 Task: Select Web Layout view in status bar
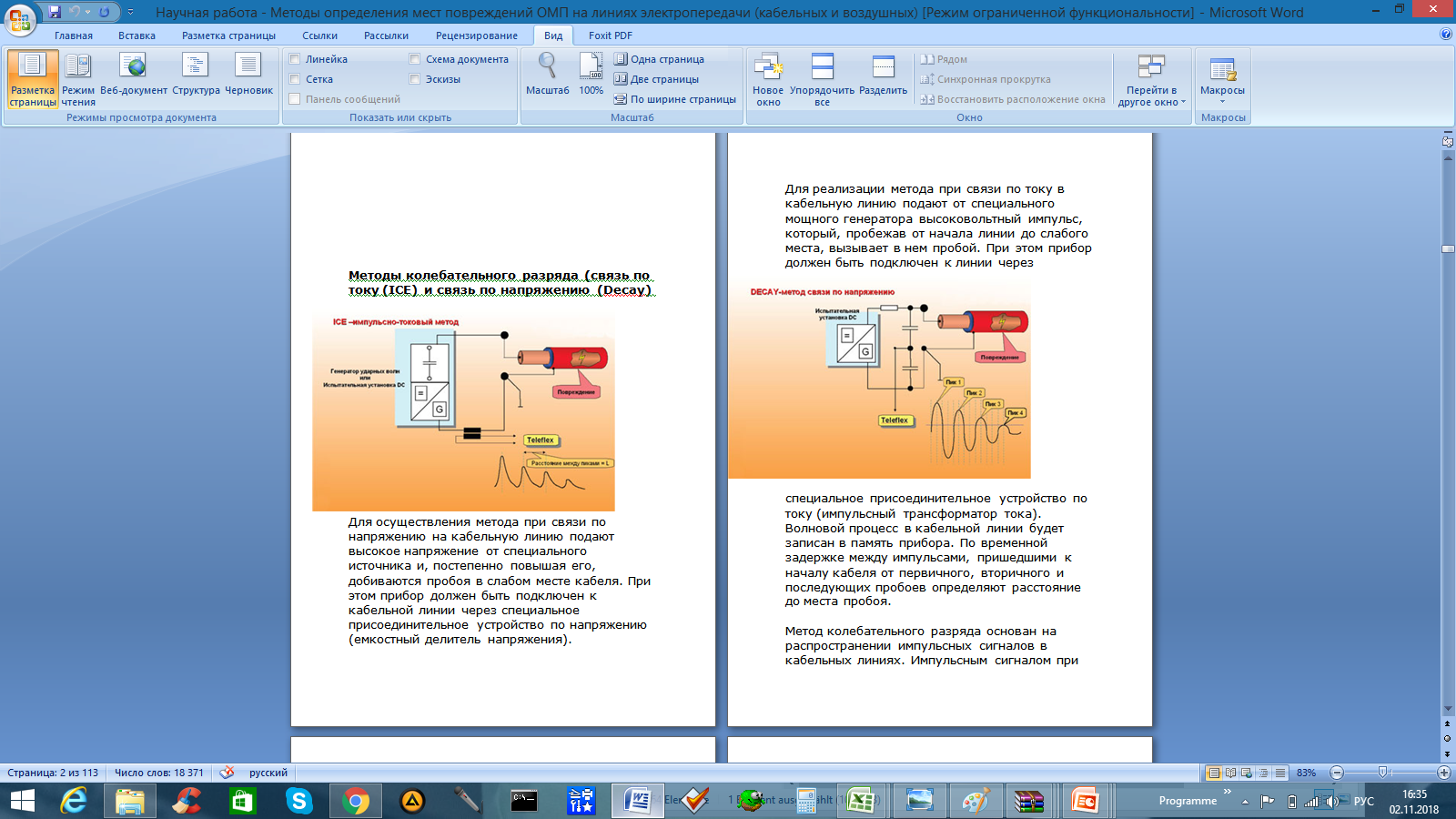(1247, 773)
